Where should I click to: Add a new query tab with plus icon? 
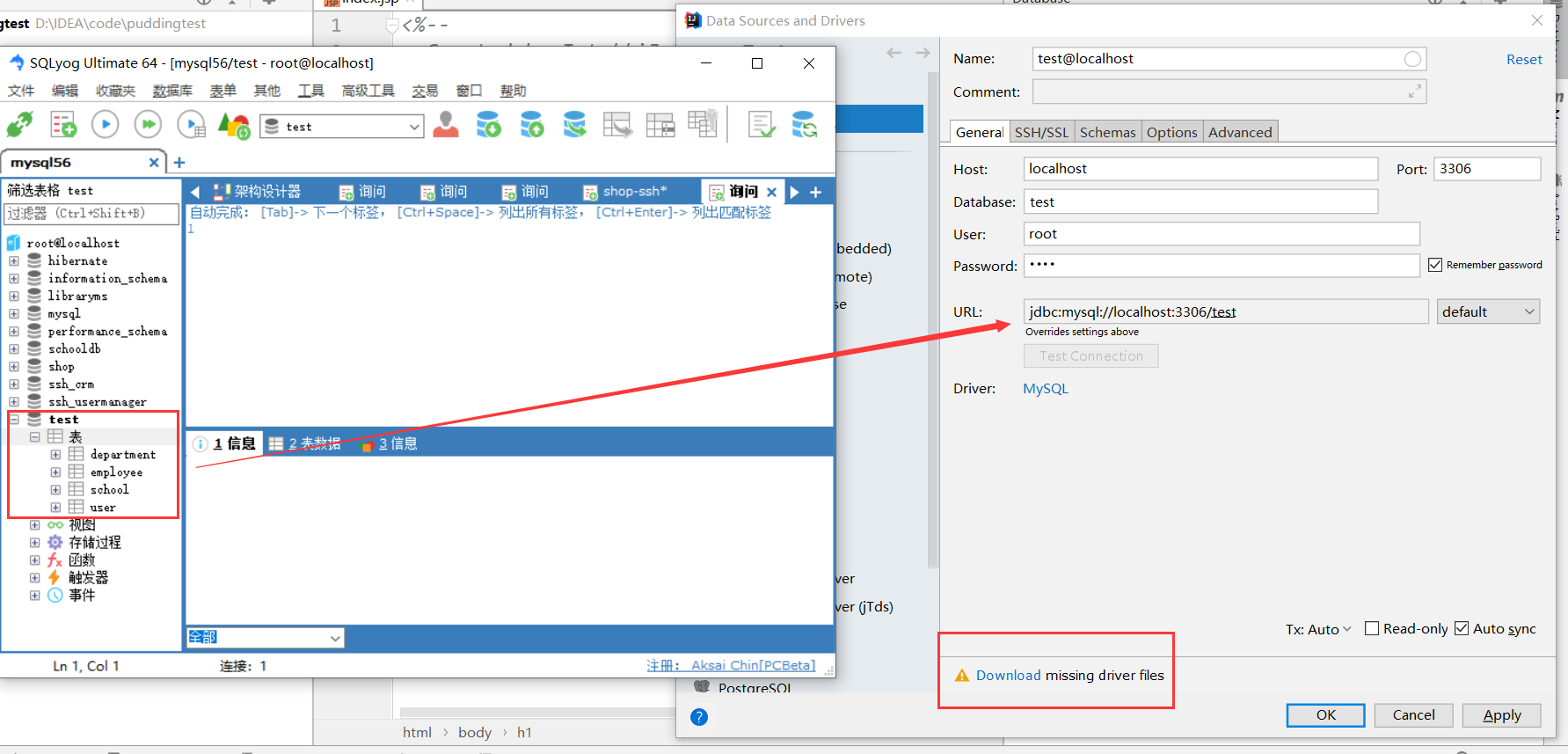tap(815, 192)
